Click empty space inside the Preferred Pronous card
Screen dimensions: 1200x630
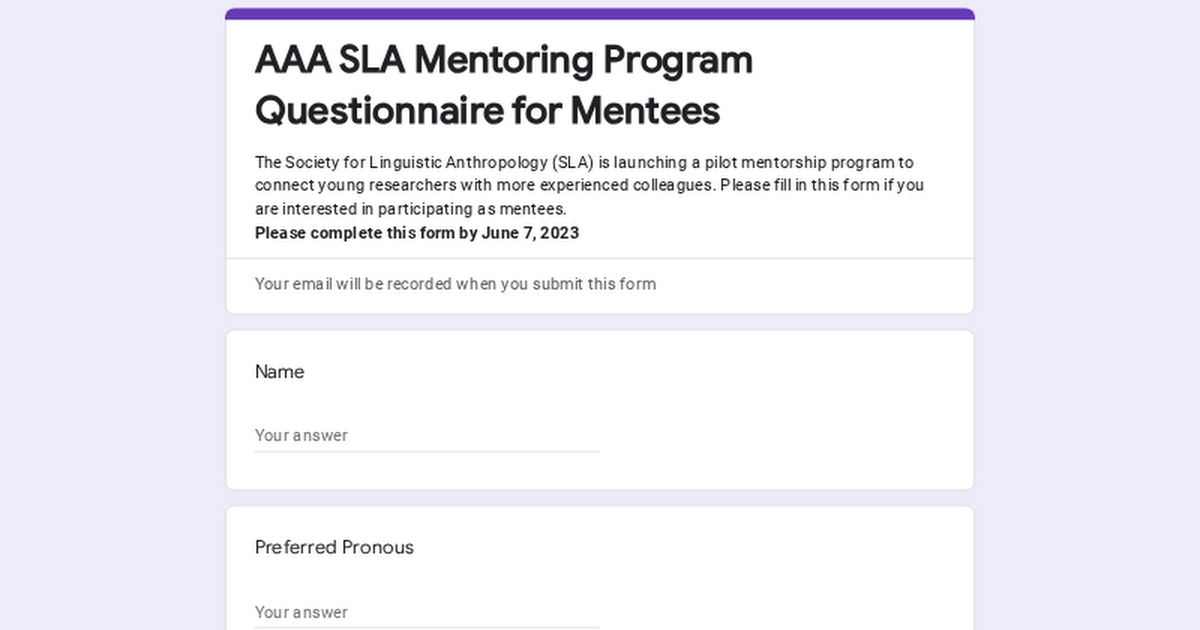[x=780, y=580]
